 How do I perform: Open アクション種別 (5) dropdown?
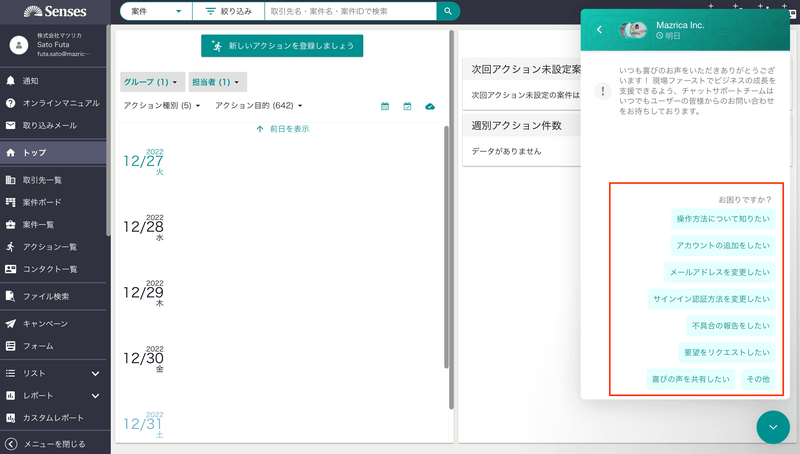[162, 106]
